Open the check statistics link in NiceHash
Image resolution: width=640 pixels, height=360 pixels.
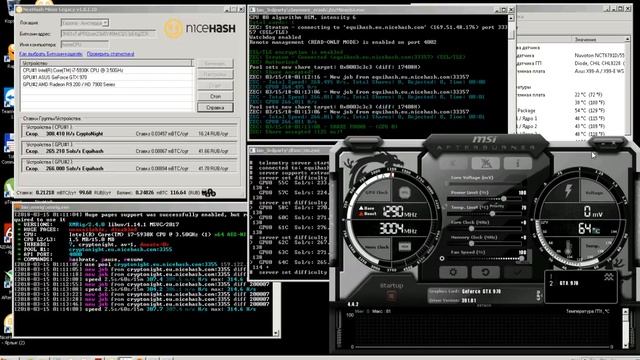tap(111, 54)
